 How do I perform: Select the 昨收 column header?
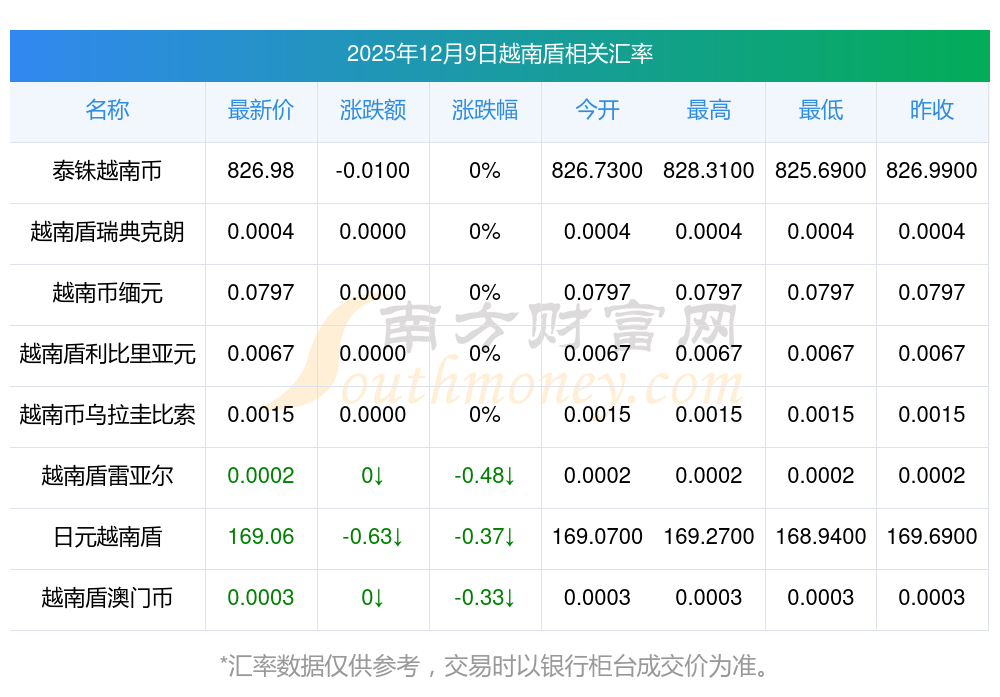coord(931,111)
